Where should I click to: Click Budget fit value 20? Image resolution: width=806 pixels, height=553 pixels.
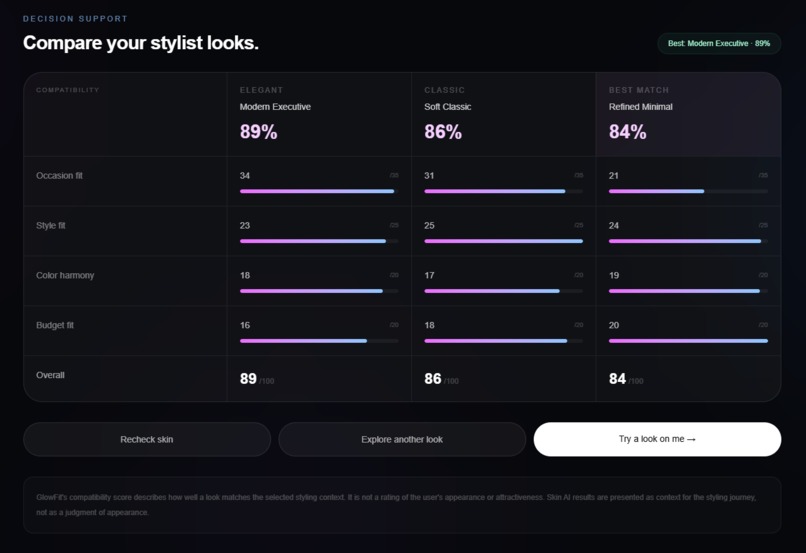tap(614, 325)
